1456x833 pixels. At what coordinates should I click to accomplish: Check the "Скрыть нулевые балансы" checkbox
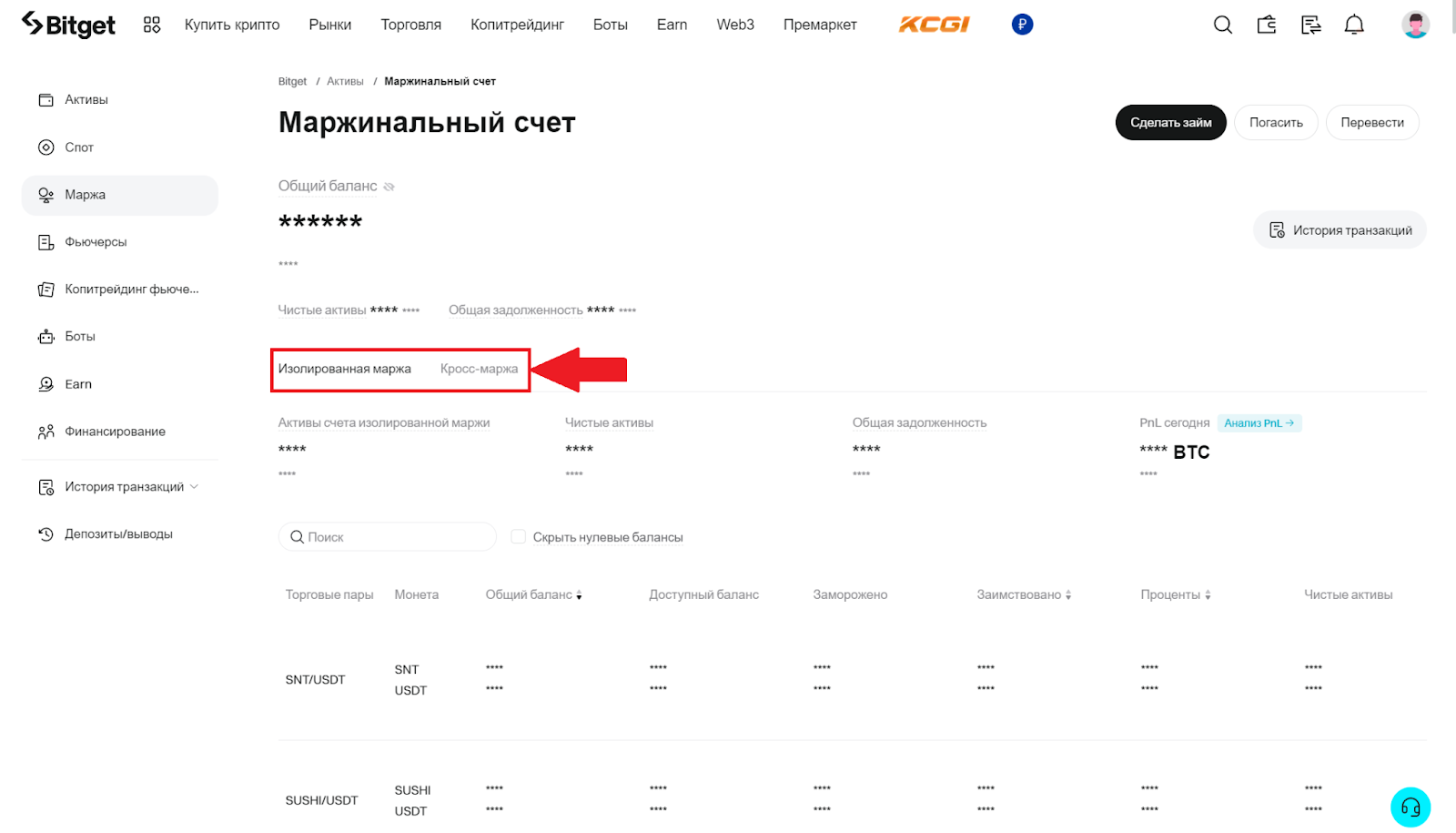click(x=519, y=537)
